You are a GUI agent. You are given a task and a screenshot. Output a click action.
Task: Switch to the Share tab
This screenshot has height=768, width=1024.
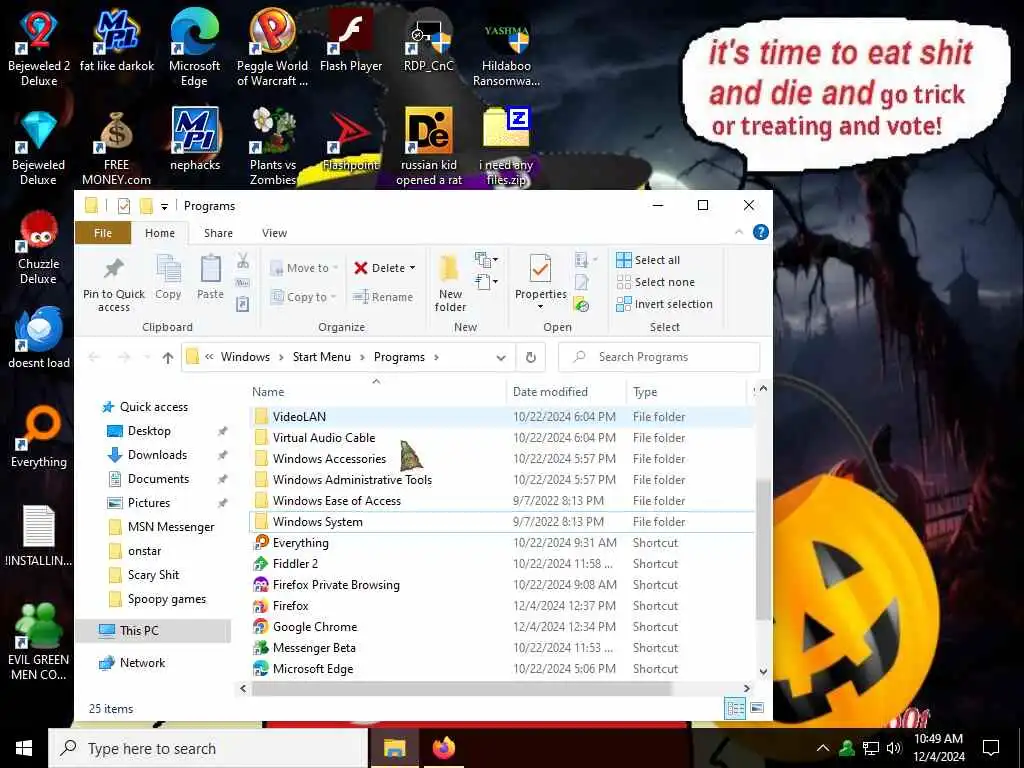click(x=218, y=233)
